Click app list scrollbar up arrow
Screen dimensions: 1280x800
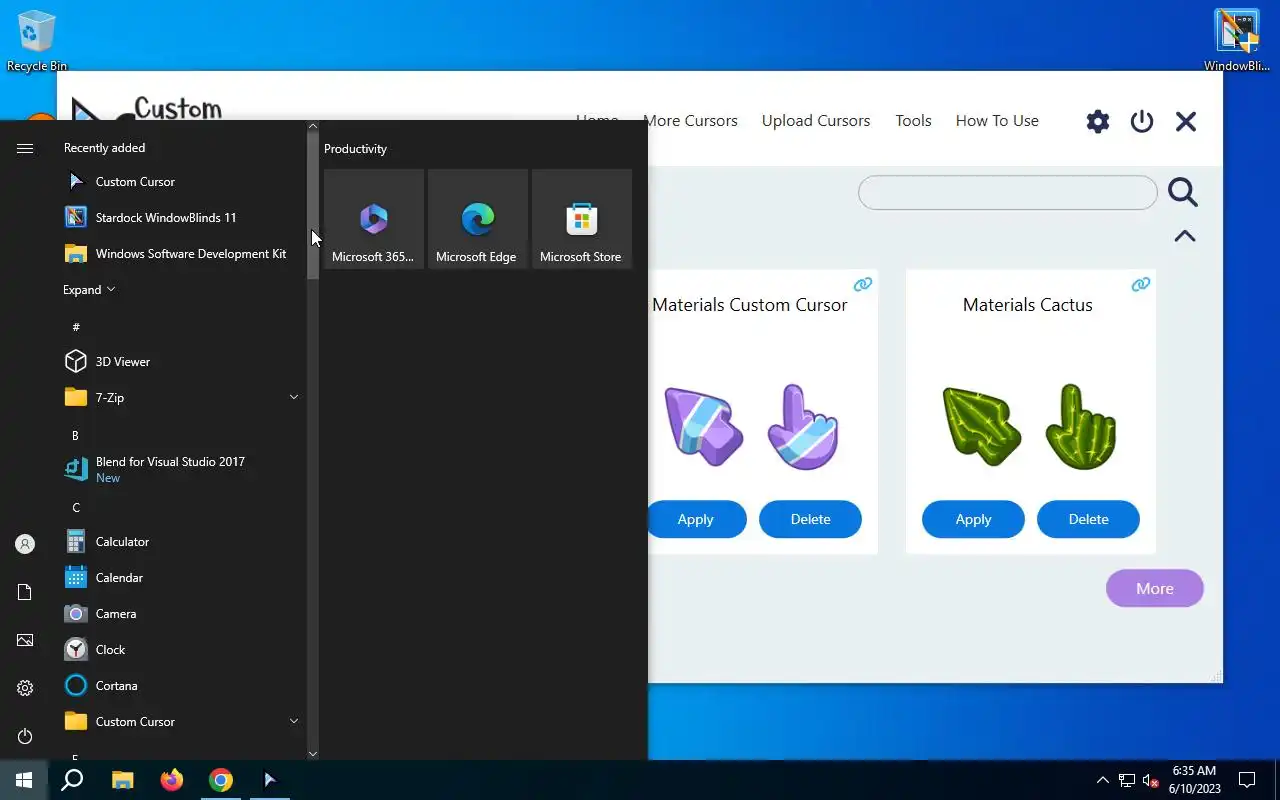(x=313, y=126)
